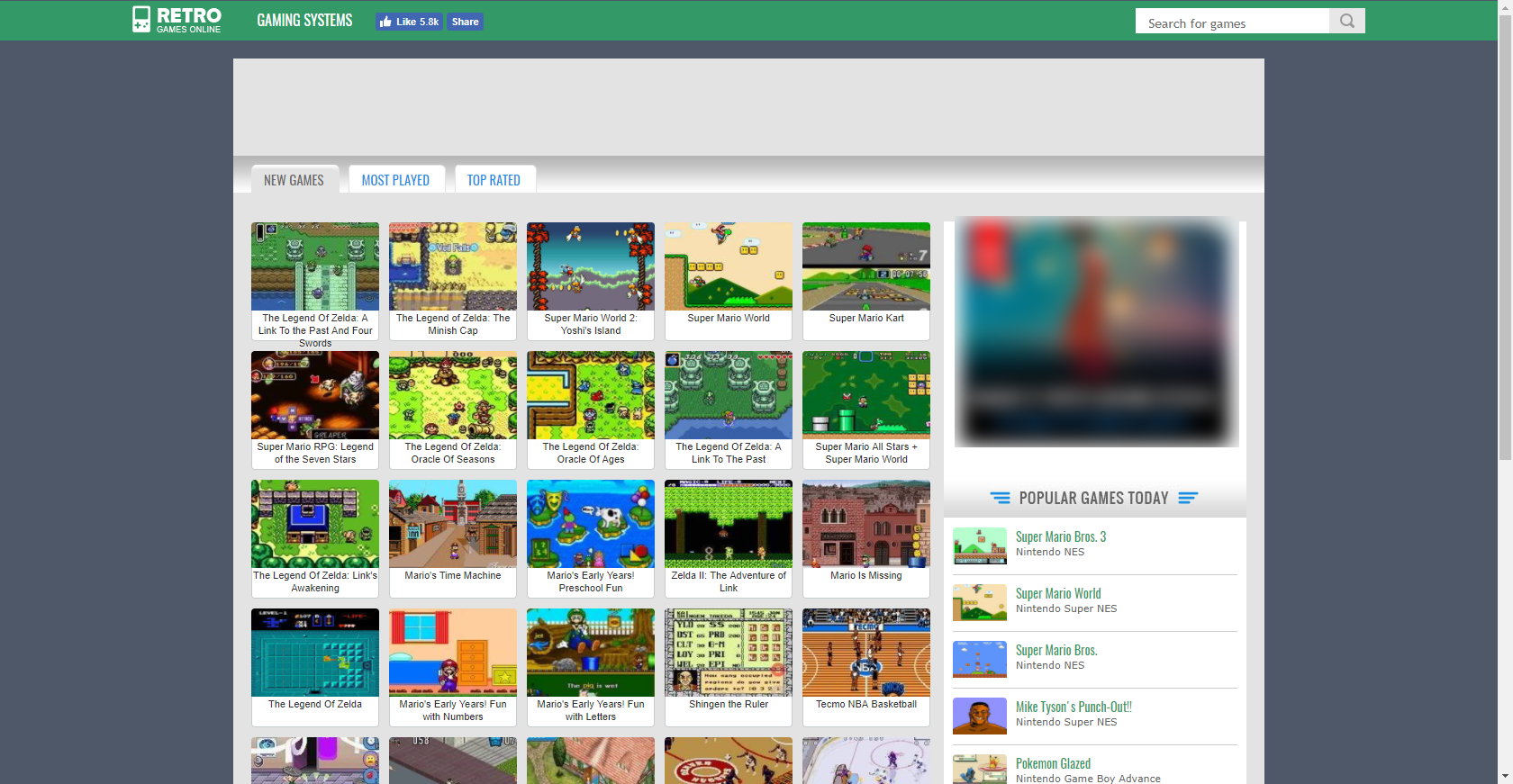Screen dimensions: 1513x784
Task: Click Super Mario Bros. 3 popular link
Action: [x=1061, y=536]
